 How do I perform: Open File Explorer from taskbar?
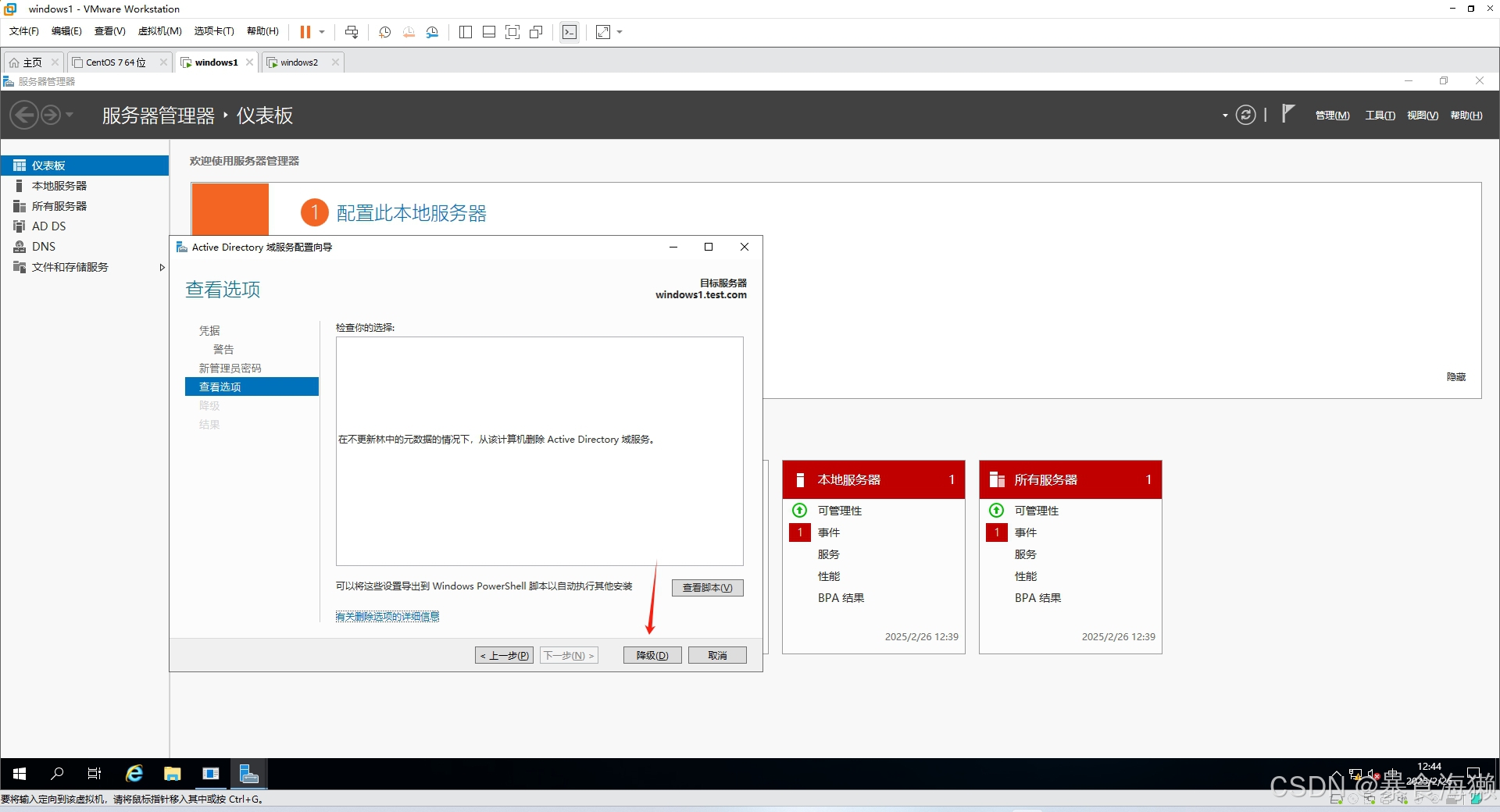pos(173,774)
